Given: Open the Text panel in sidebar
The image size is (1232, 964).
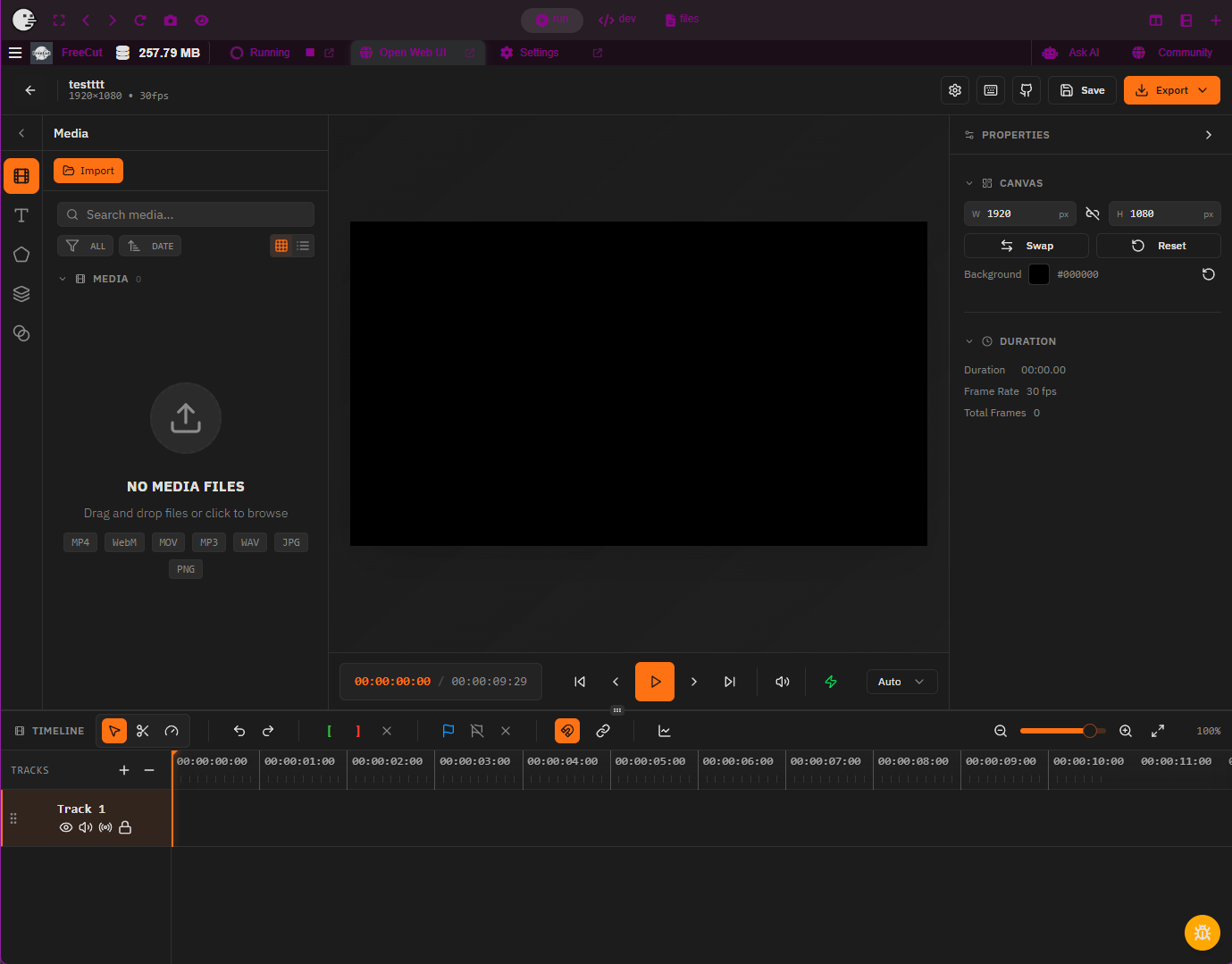Looking at the screenshot, I should [x=21, y=215].
